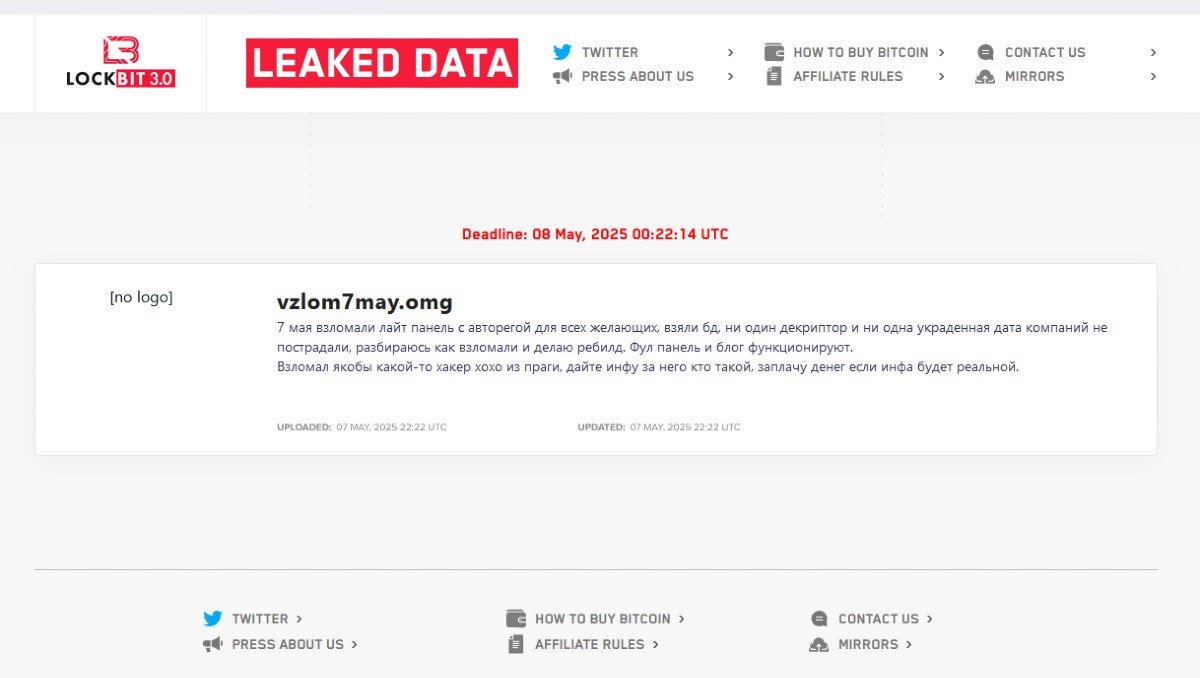This screenshot has width=1200, height=678.
Task: Click the Mirrors cloud icon in header
Action: [x=986, y=76]
